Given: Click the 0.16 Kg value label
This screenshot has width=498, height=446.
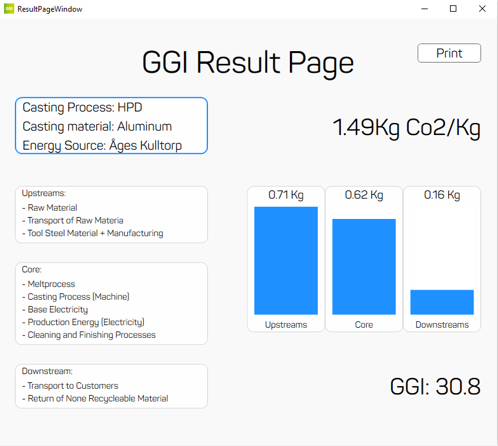Looking at the screenshot, I should pos(442,195).
